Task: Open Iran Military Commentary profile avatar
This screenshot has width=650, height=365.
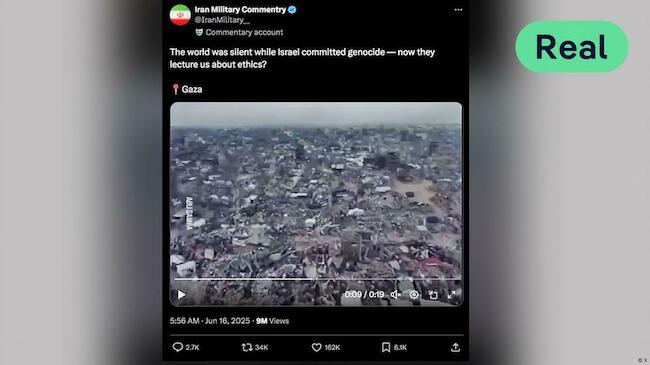Action: pyautogui.click(x=180, y=15)
